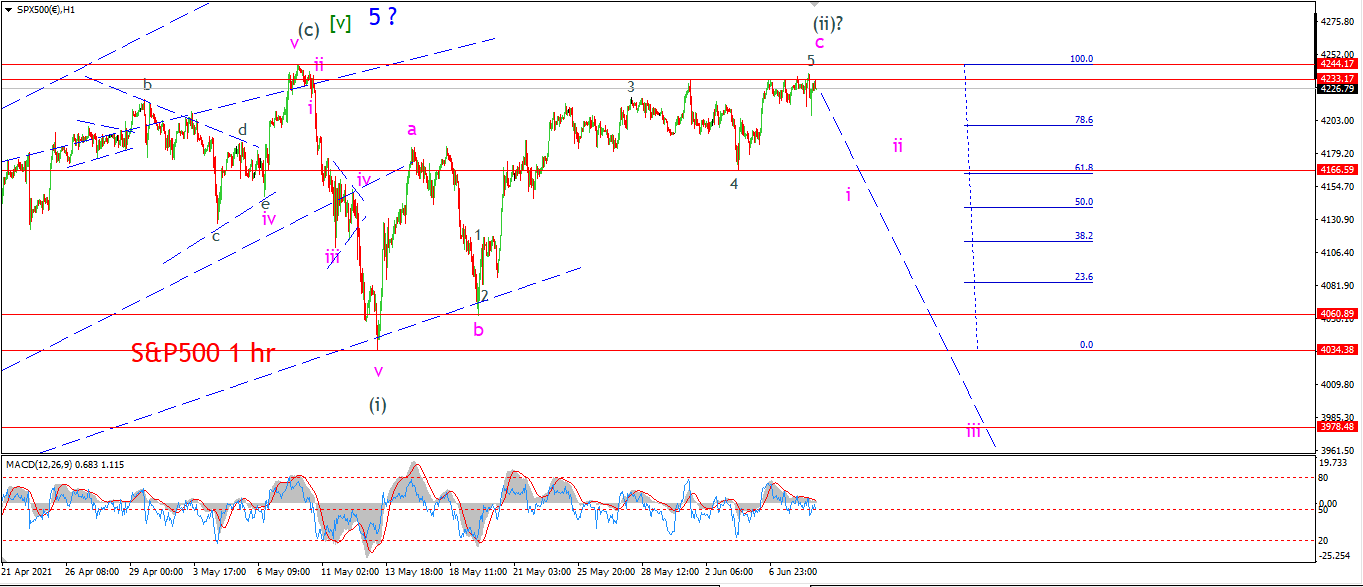Image resolution: width=1363 pixels, height=587 pixels.
Task: Select the green "[v]" wave label
Action: [341, 24]
